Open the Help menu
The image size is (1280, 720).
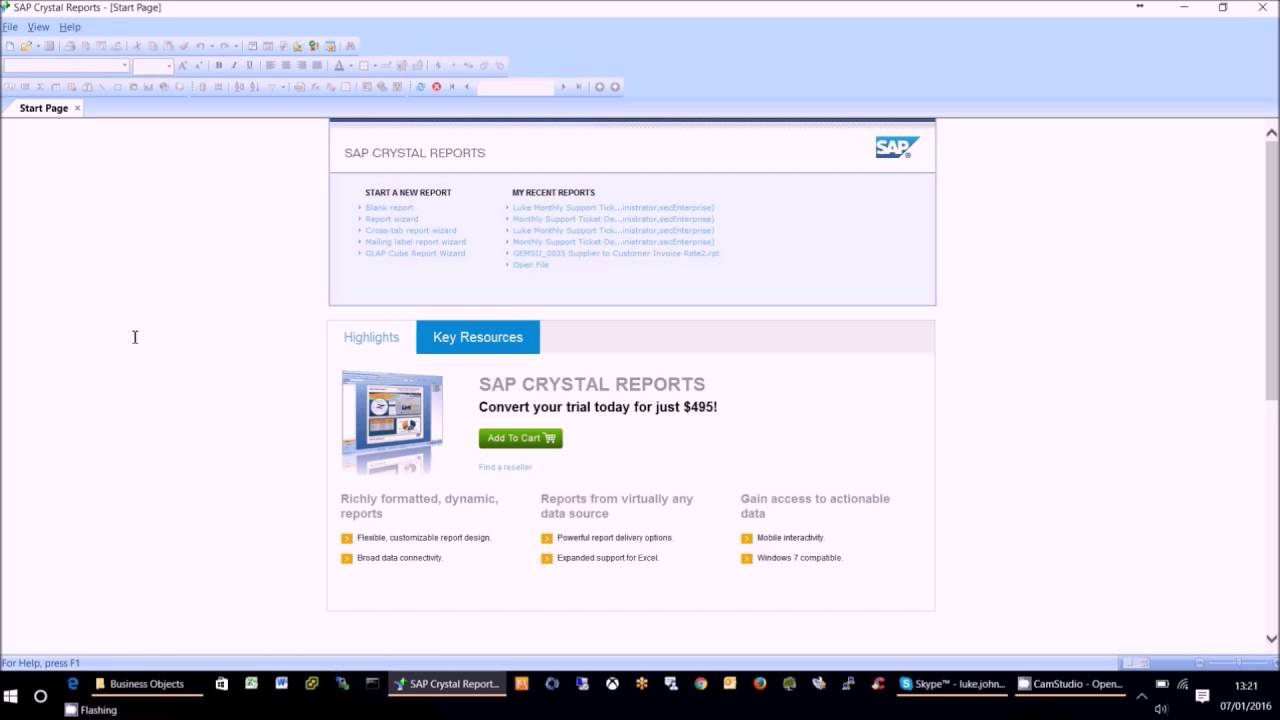(x=70, y=27)
